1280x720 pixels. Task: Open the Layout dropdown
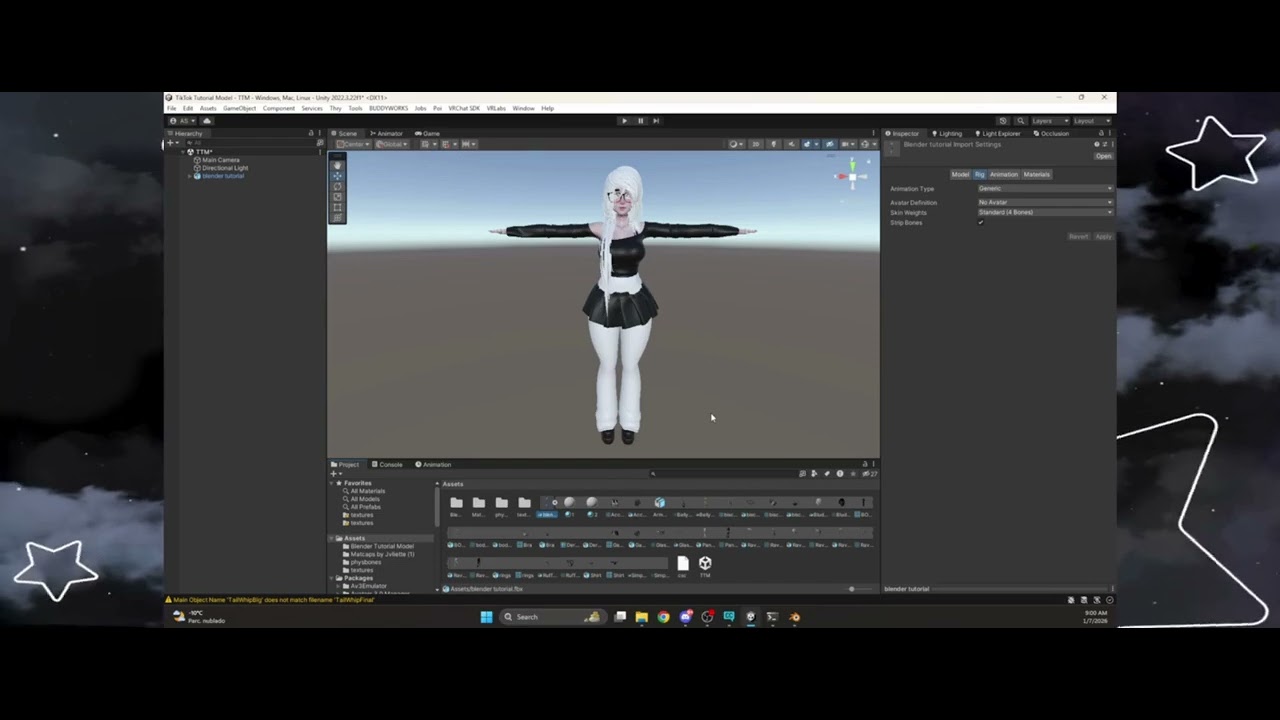pyautogui.click(x=1092, y=121)
